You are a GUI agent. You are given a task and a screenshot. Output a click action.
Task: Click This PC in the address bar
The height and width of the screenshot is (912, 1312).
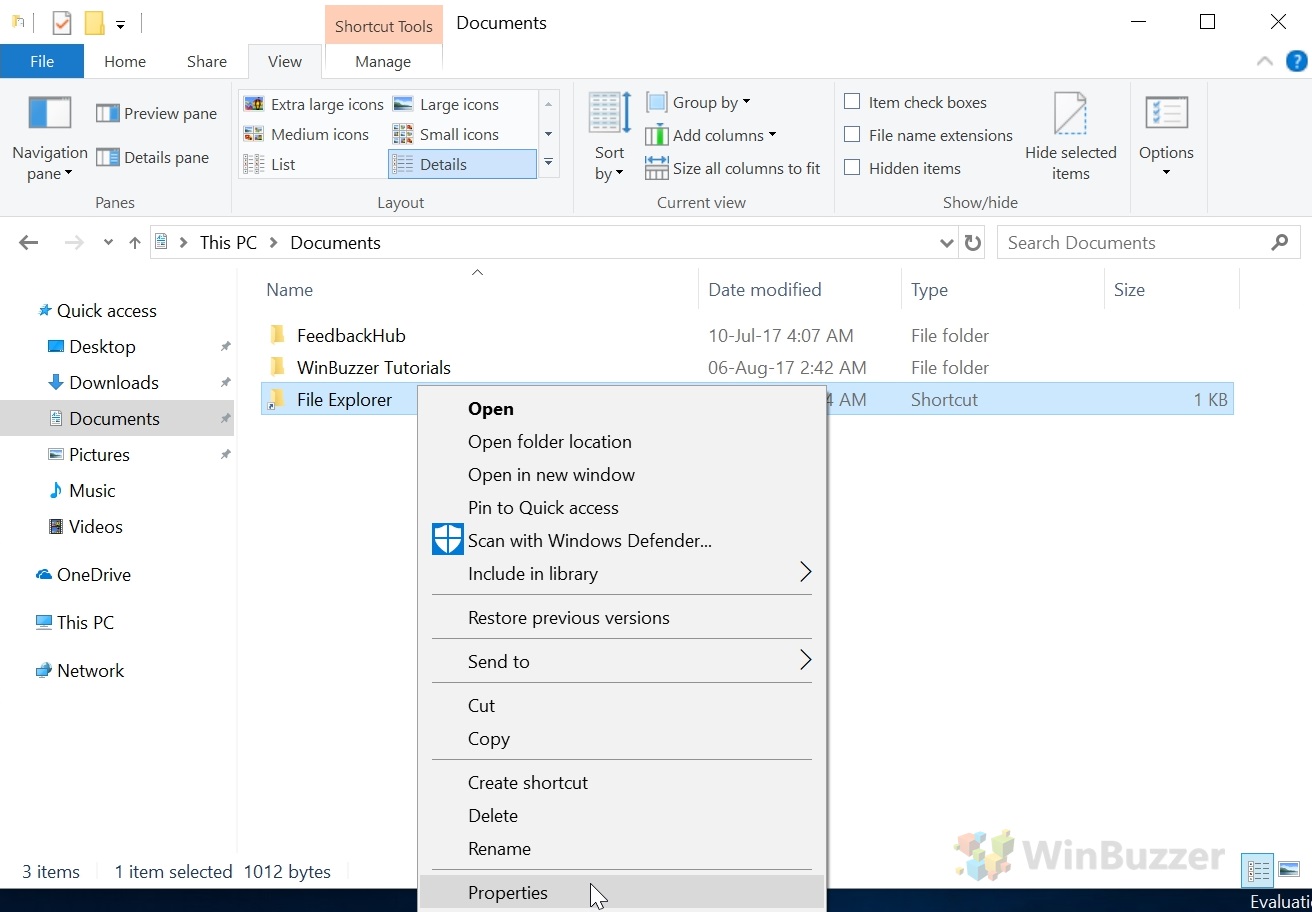[228, 242]
